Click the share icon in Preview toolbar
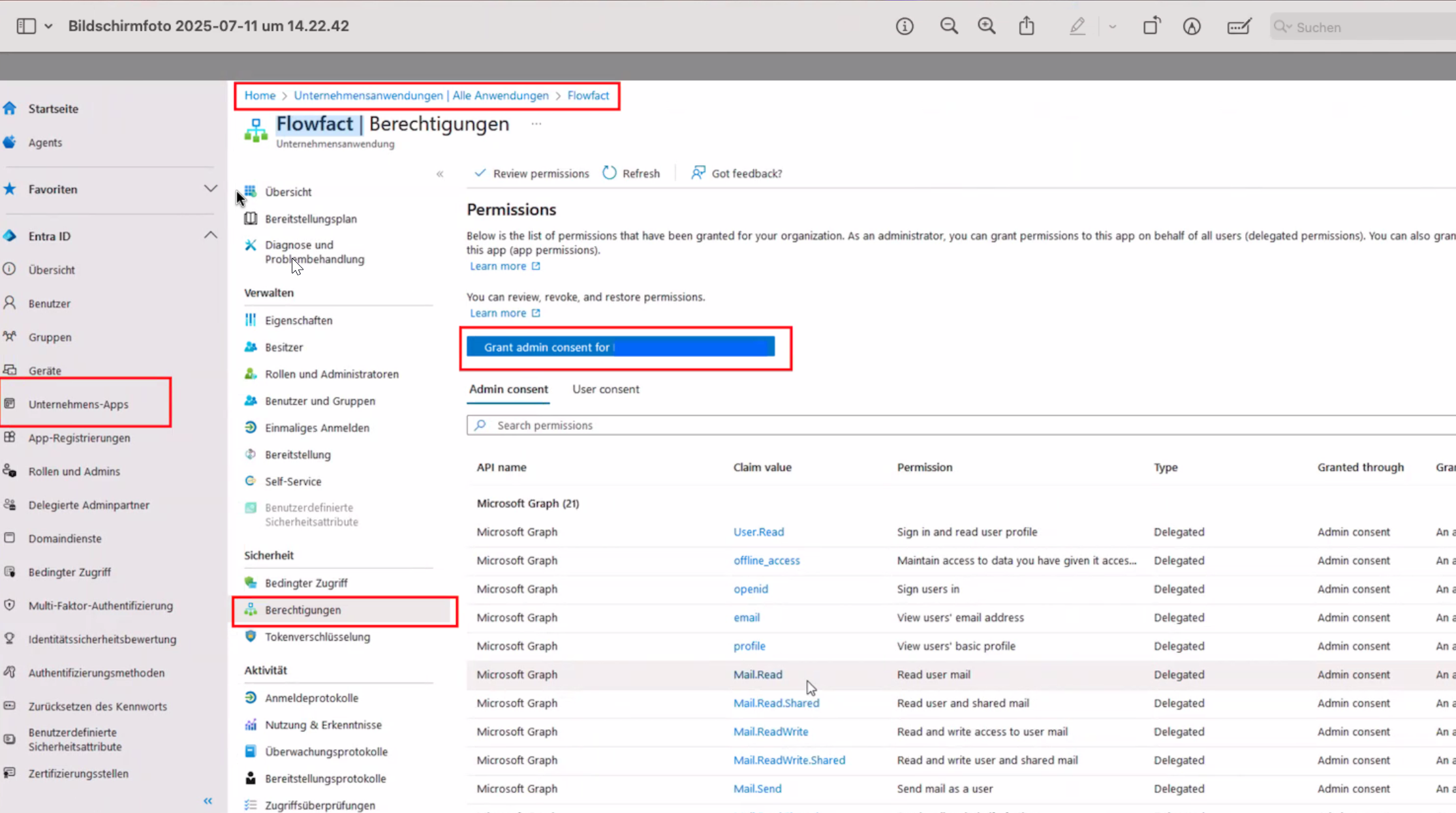This screenshot has height=813, width=1456. coord(1027,26)
